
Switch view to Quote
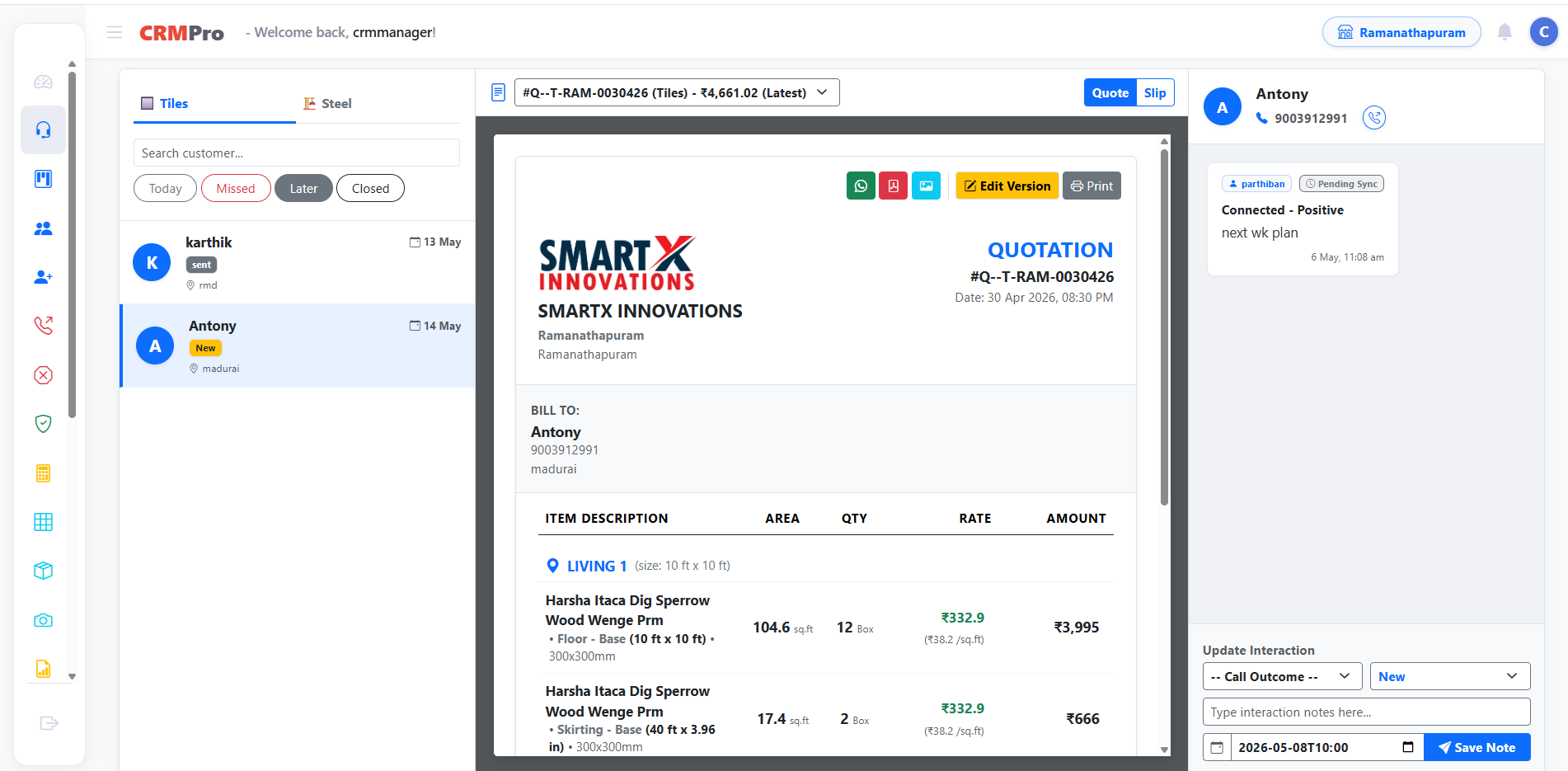tap(1110, 92)
